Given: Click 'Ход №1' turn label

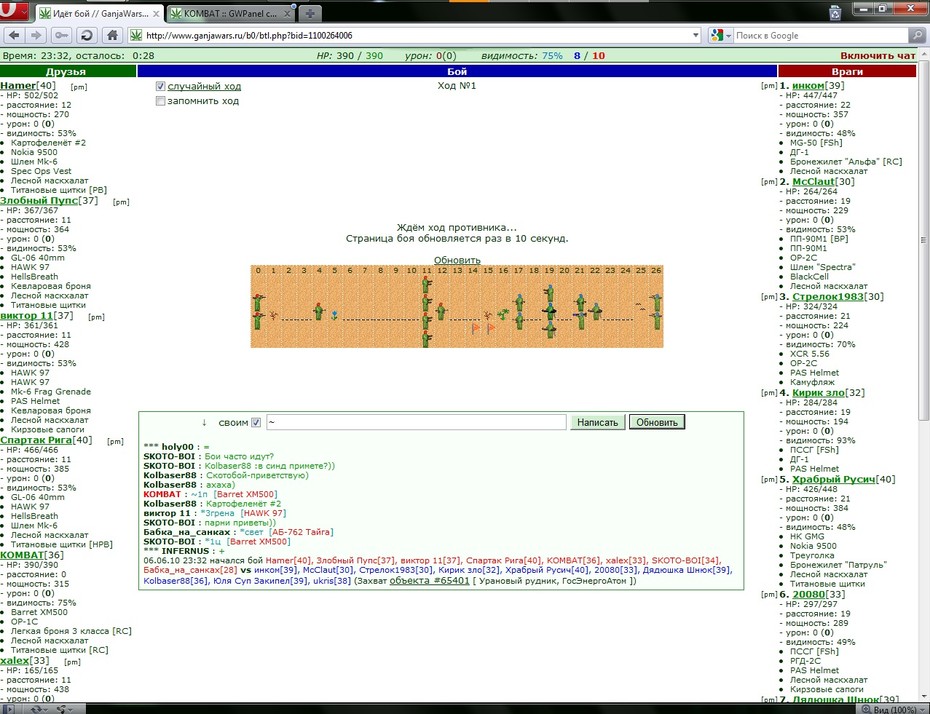Looking at the screenshot, I should [457, 85].
